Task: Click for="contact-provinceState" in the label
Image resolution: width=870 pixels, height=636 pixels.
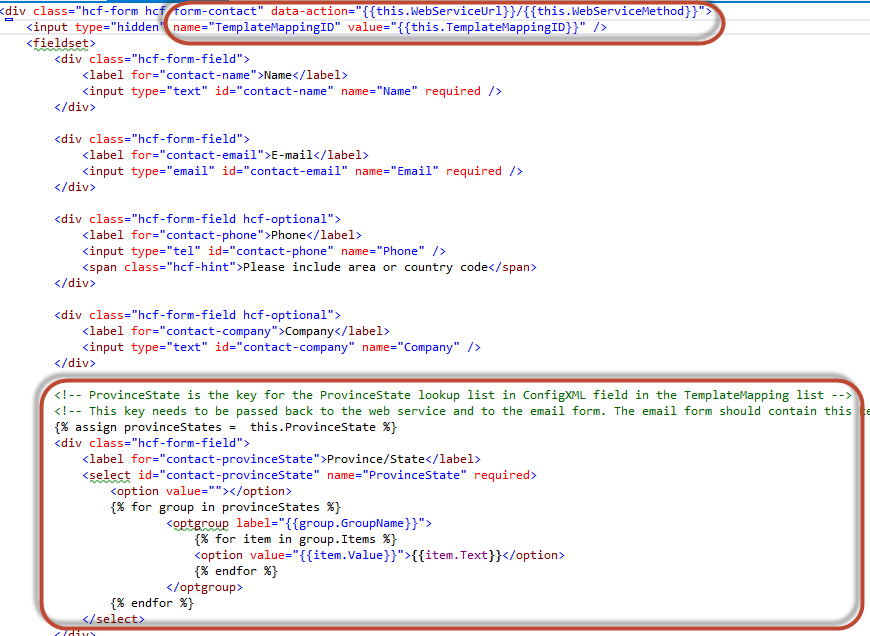Action: pyautogui.click(x=225, y=459)
